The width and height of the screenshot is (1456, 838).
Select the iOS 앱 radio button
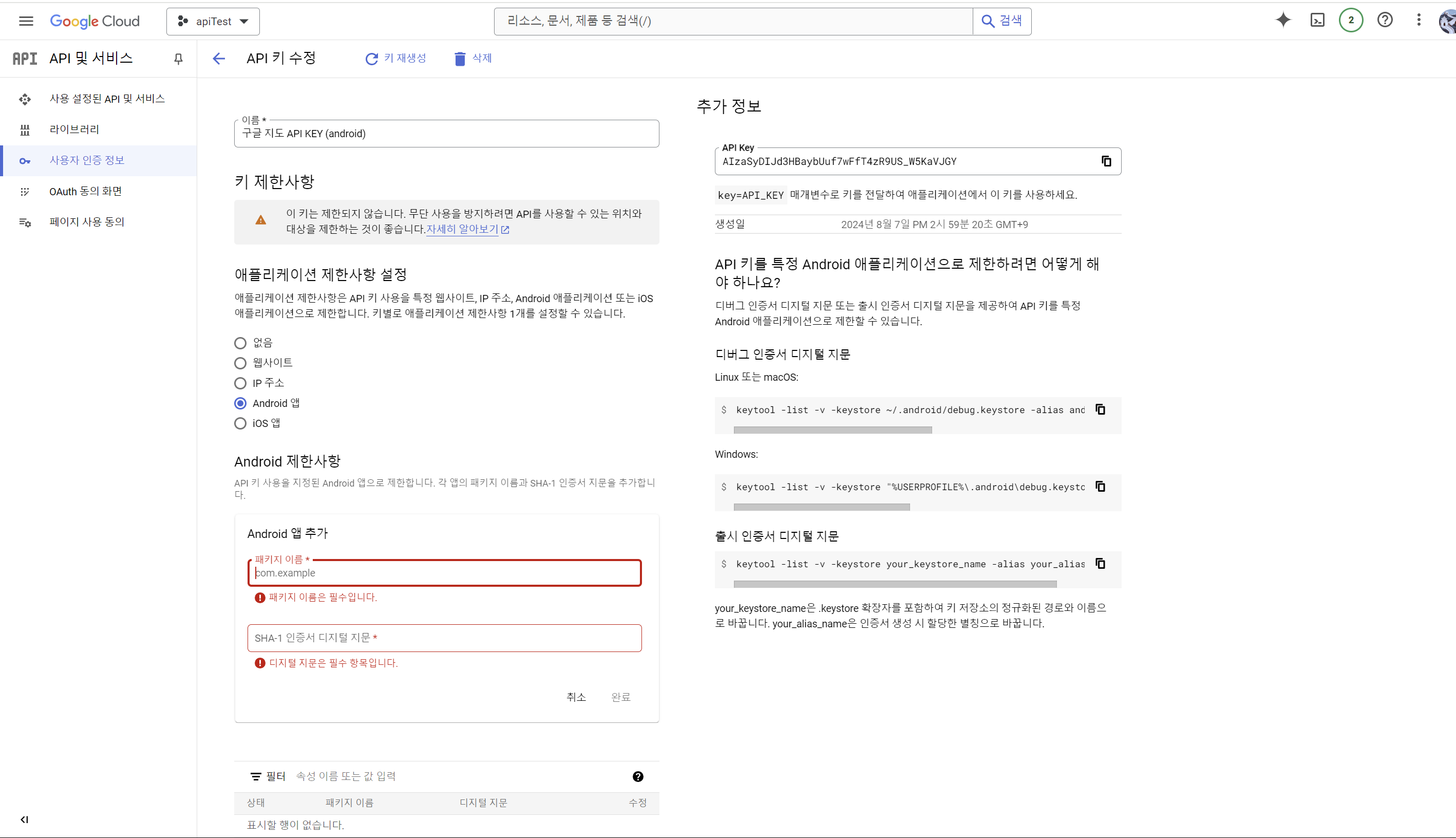(x=240, y=423)
